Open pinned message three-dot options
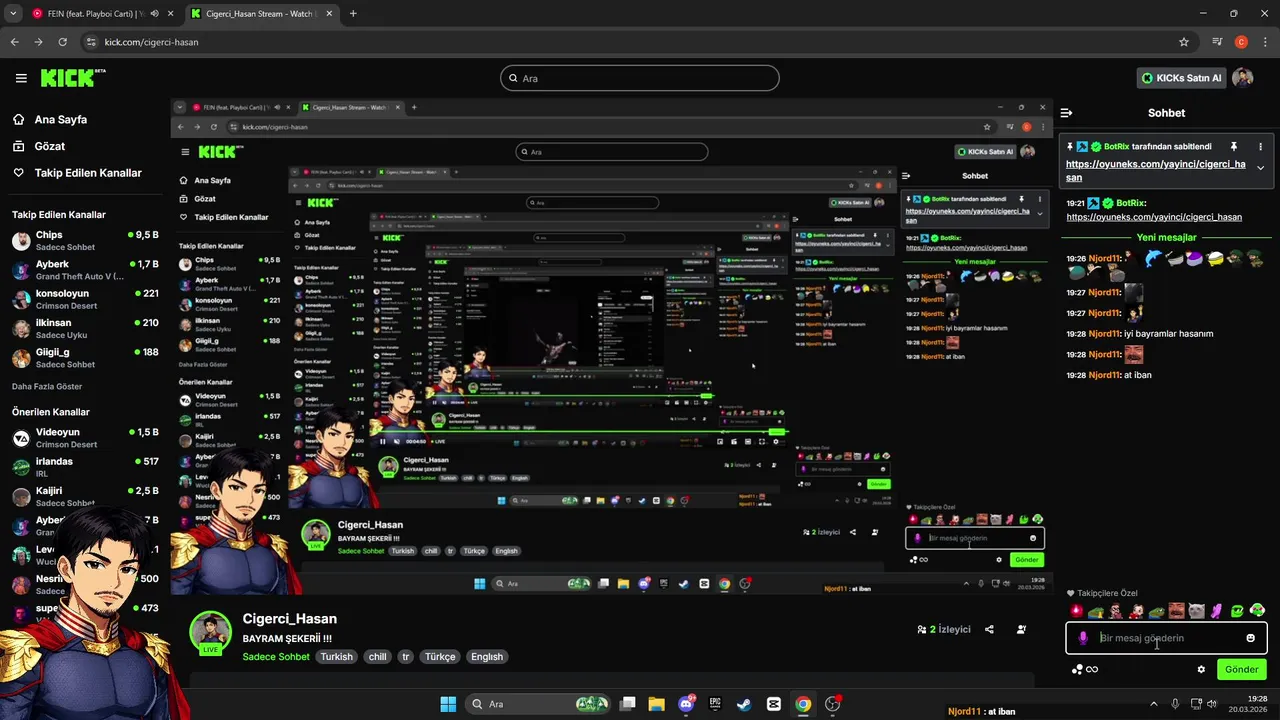This screenshot has width=1280, height=720. (x=1260, y=146)
